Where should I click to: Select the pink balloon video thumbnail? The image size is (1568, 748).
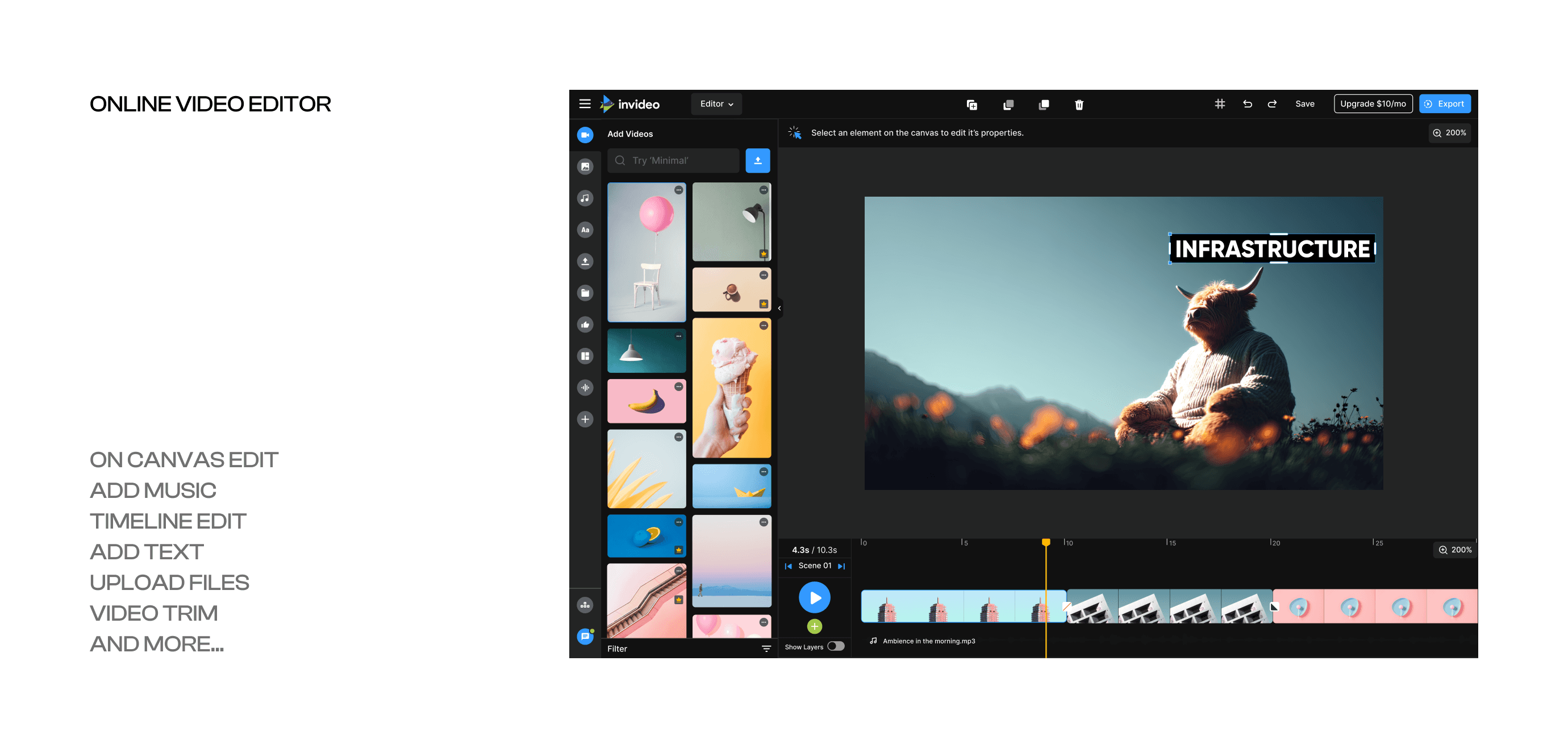click(x=647, y=252)
